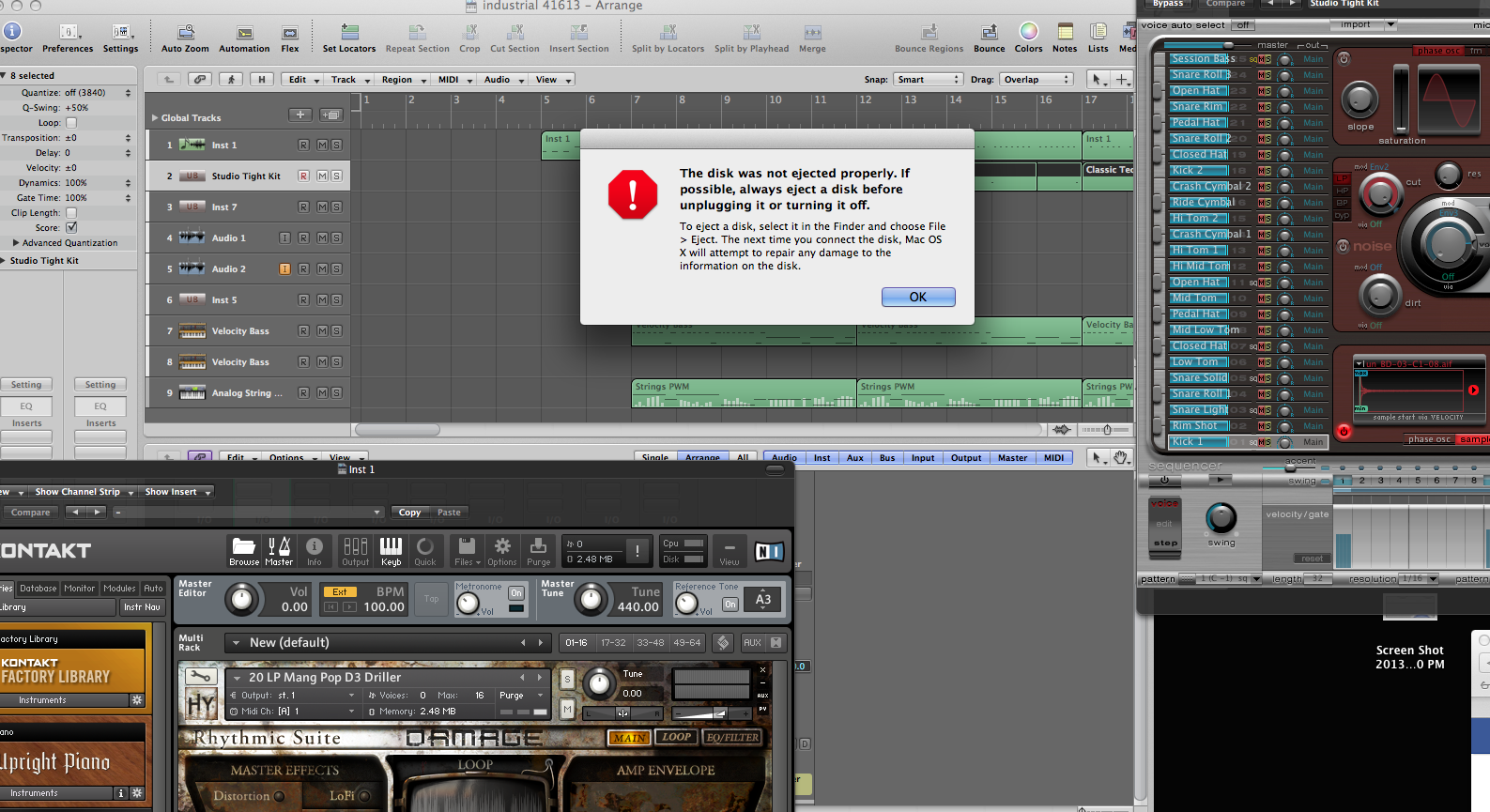
Task: Click add global track plus button
Action: point(300,115)
